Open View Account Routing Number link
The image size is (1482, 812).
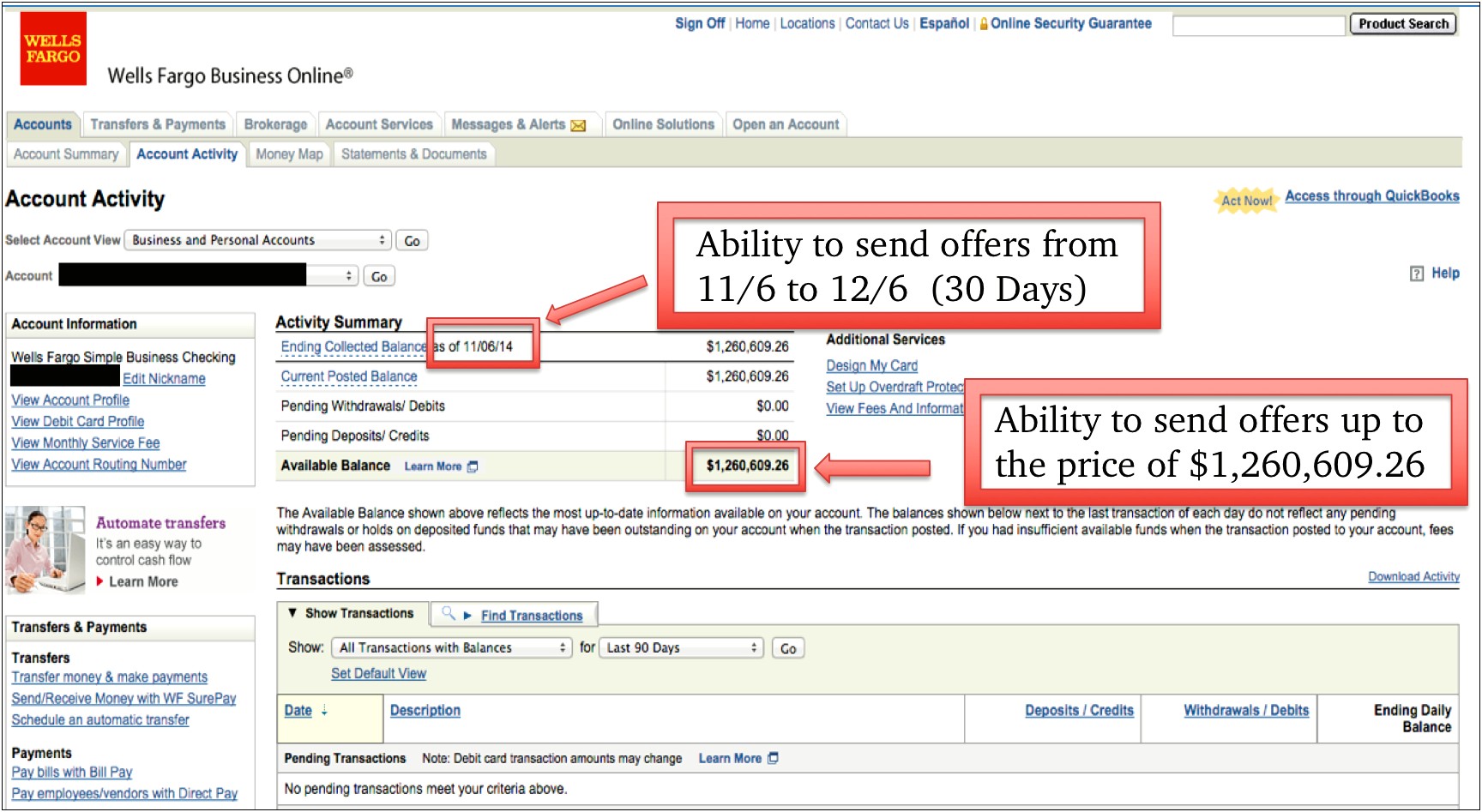point(99,464)
